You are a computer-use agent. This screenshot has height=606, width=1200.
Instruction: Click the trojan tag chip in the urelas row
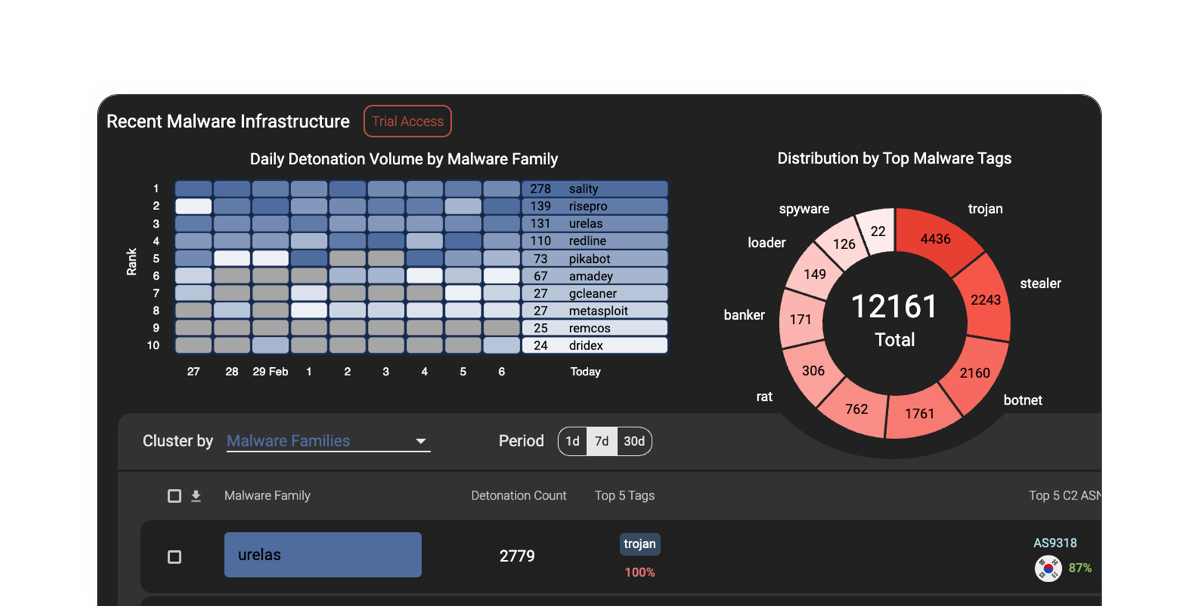640,544
